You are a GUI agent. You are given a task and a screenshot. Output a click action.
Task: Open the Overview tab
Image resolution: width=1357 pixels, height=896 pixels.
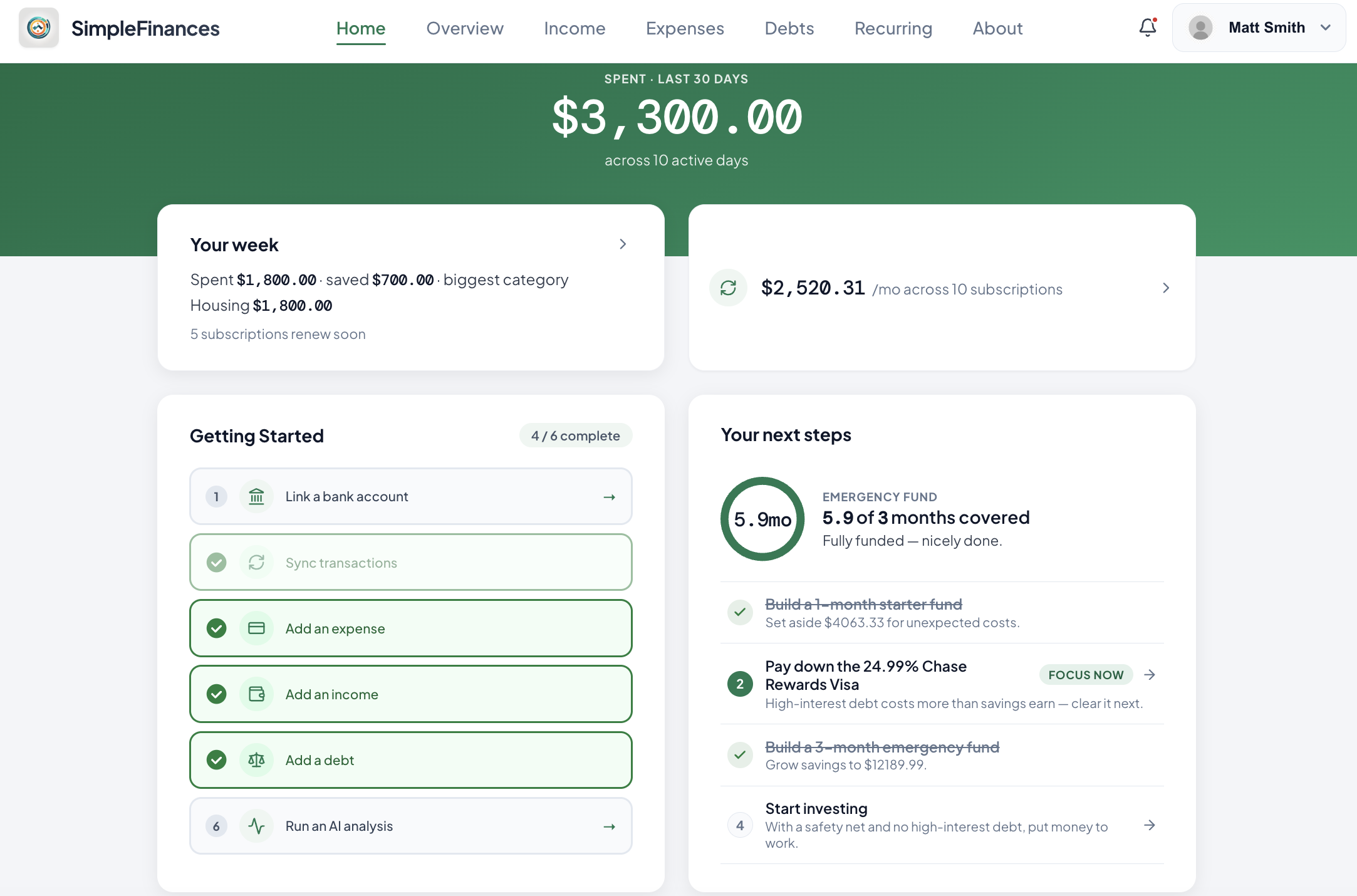coord(465,28)
